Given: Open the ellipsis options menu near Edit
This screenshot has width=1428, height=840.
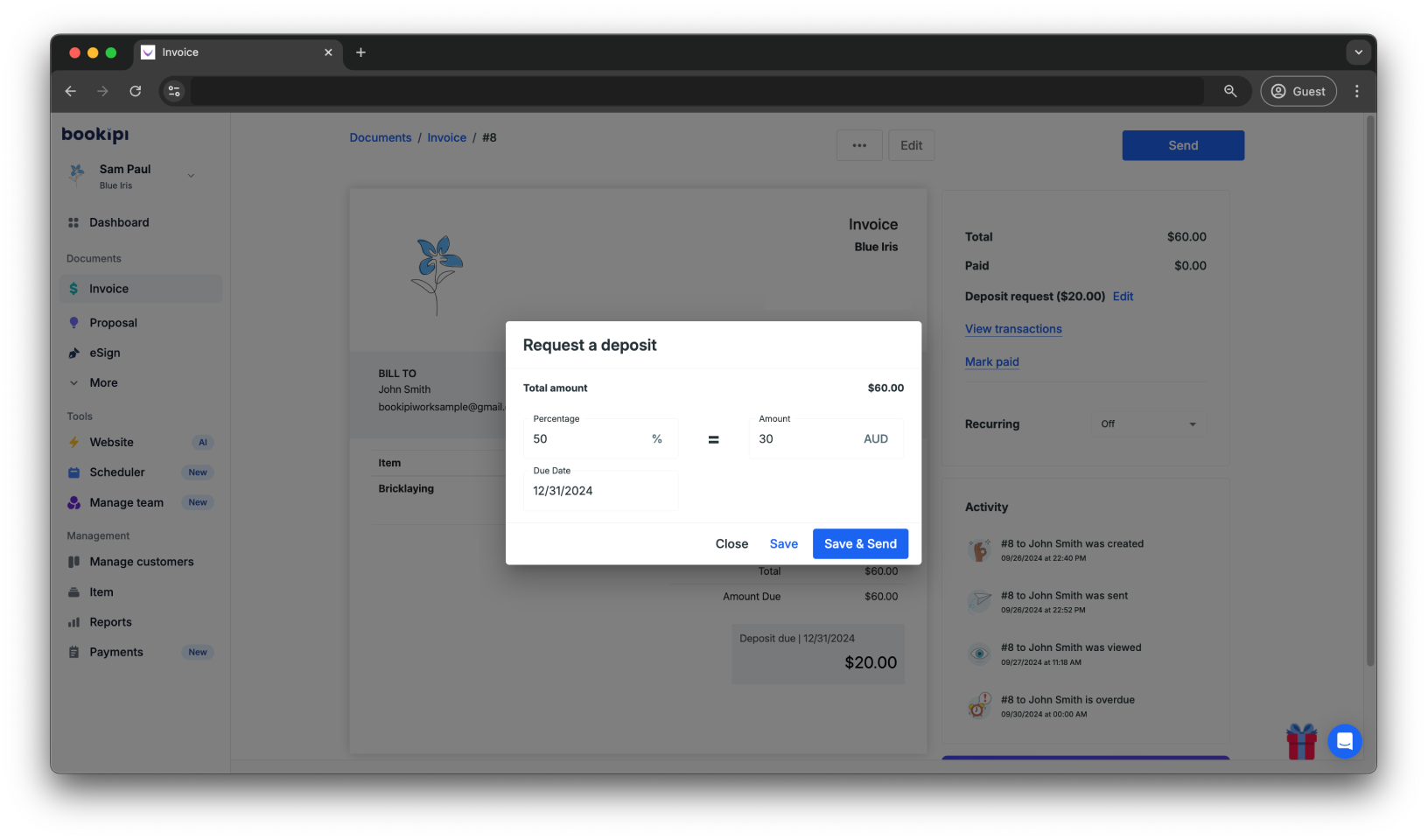Looking at the screenshot, I should click(858, 145).
